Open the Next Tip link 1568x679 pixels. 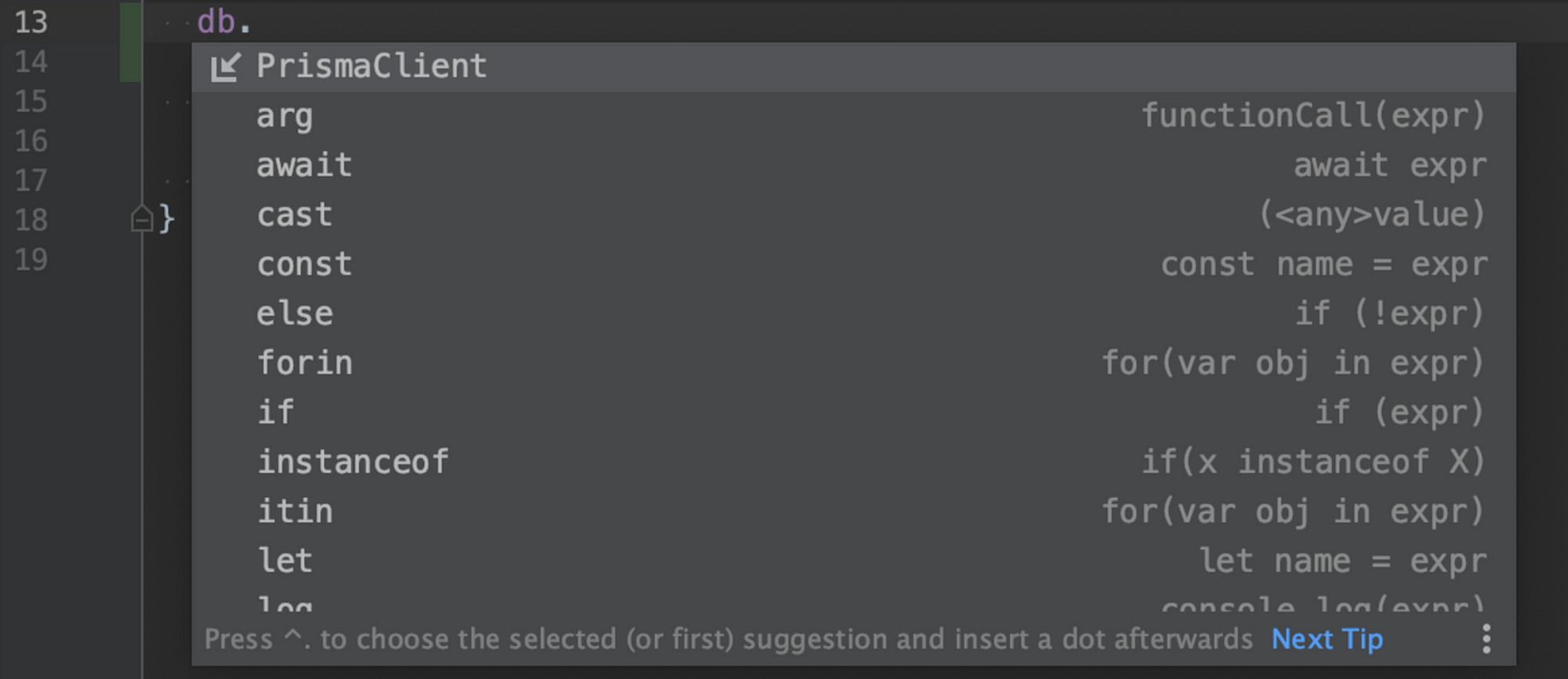click(1327, 639)
